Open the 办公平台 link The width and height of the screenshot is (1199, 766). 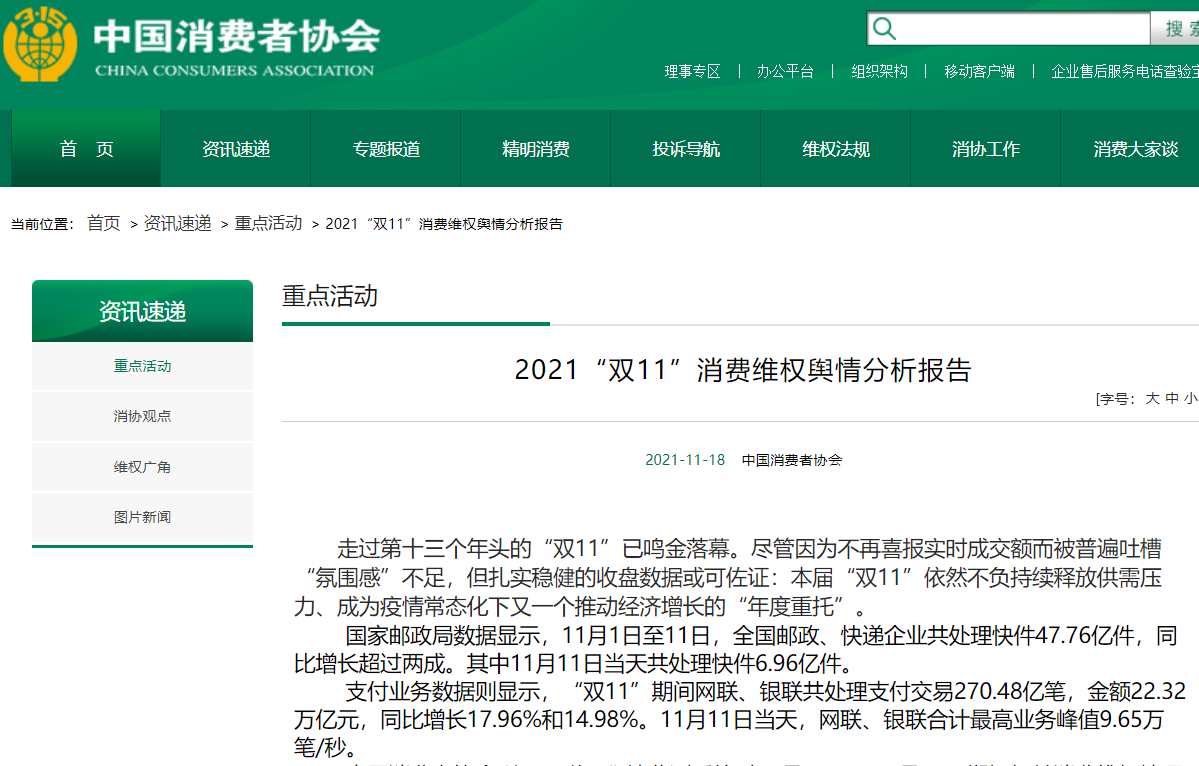point(785,71)
